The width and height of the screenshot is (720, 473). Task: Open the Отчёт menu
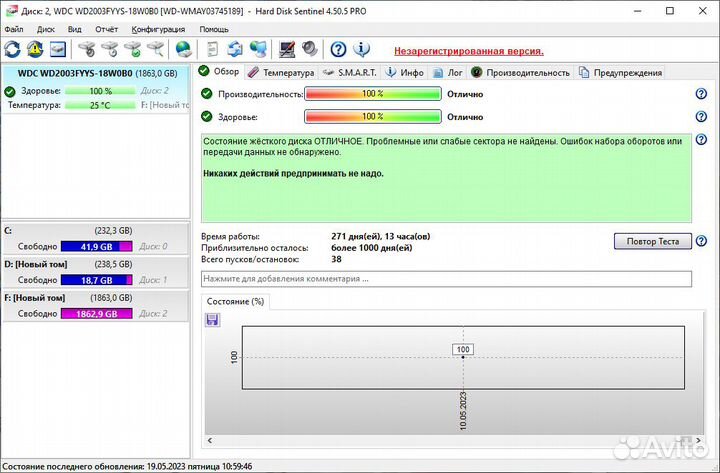(107, 29)
